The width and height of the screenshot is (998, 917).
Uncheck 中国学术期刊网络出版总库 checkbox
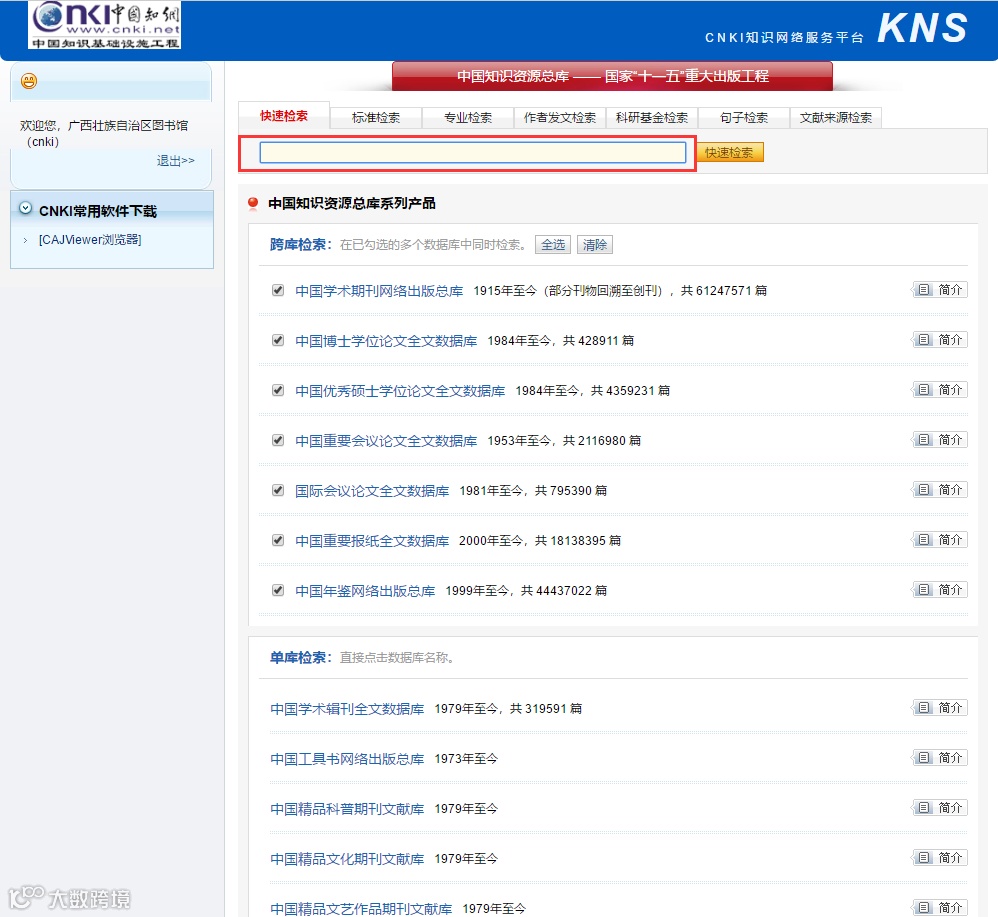coord(278,290)
